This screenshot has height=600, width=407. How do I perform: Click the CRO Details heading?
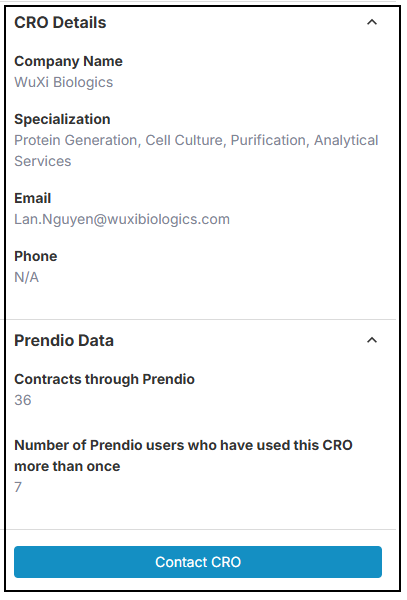point(60,23)
